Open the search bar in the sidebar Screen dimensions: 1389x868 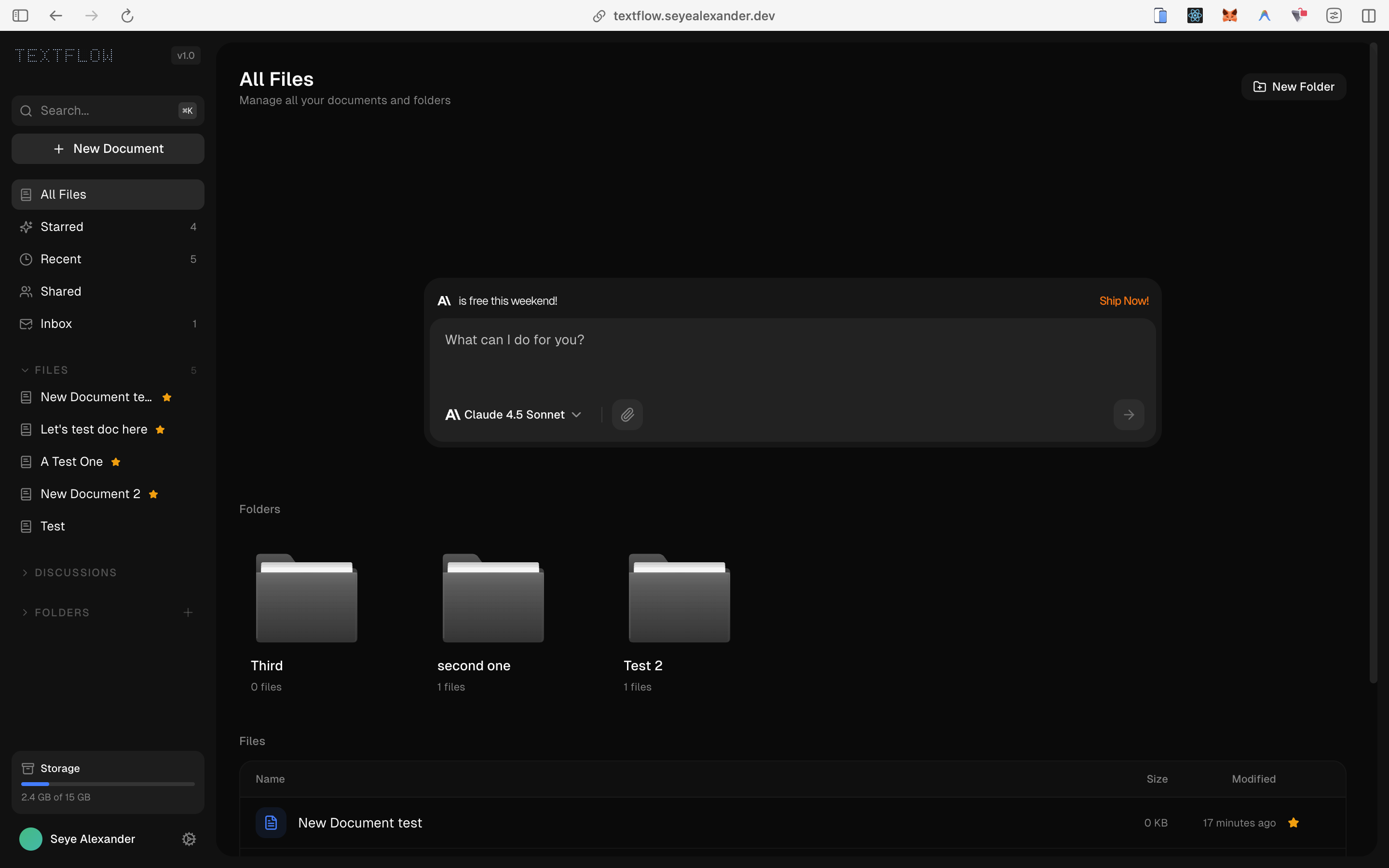pos(107,110)
